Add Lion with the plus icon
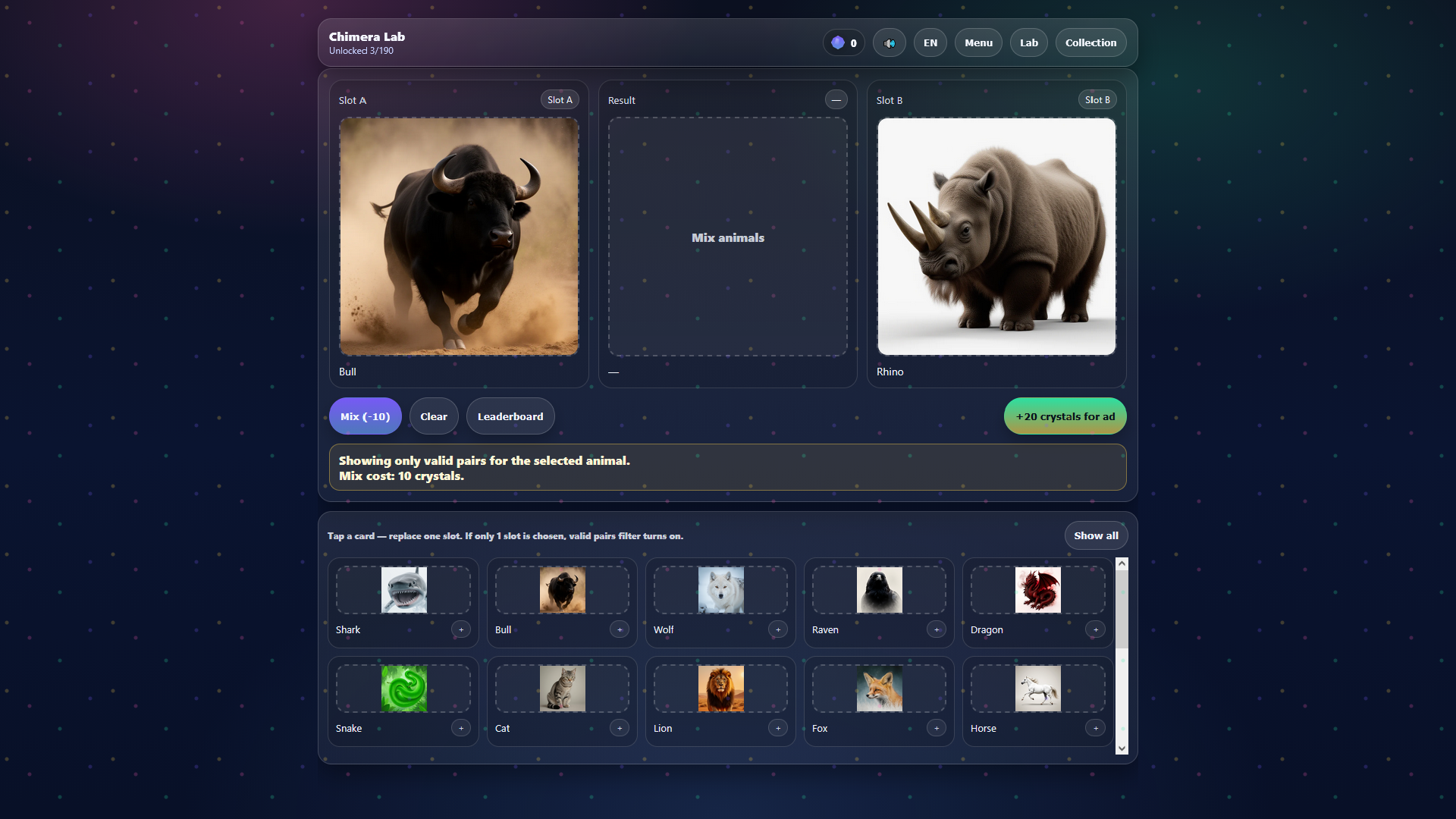The image size is (1456, 819). [x=778, y=728]
